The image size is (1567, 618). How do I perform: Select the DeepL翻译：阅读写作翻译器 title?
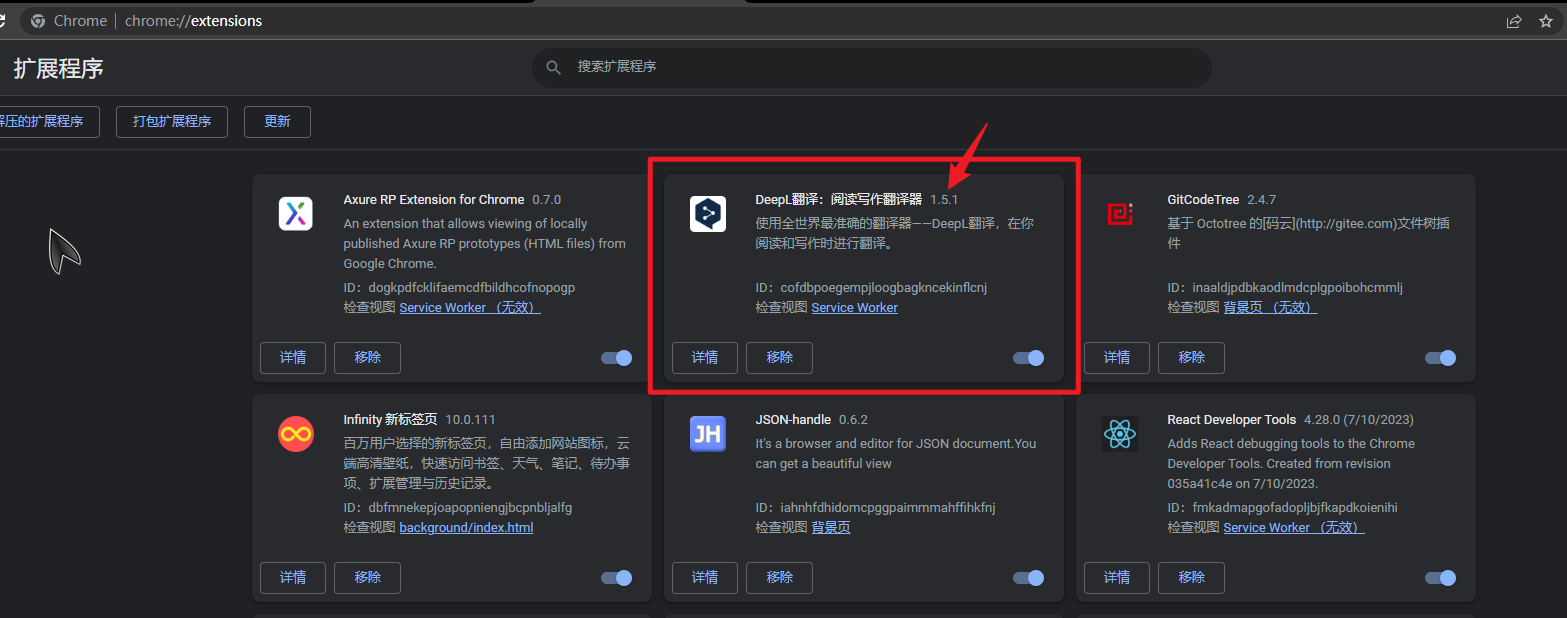pos(839,200)
